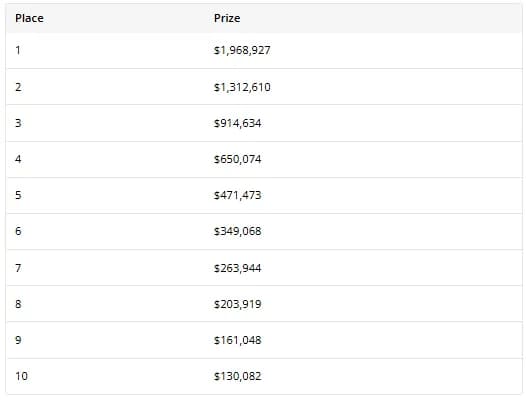526x402 pixels.
Task: Click the $161,048 prize cell
Action: (x=238, y=340)
